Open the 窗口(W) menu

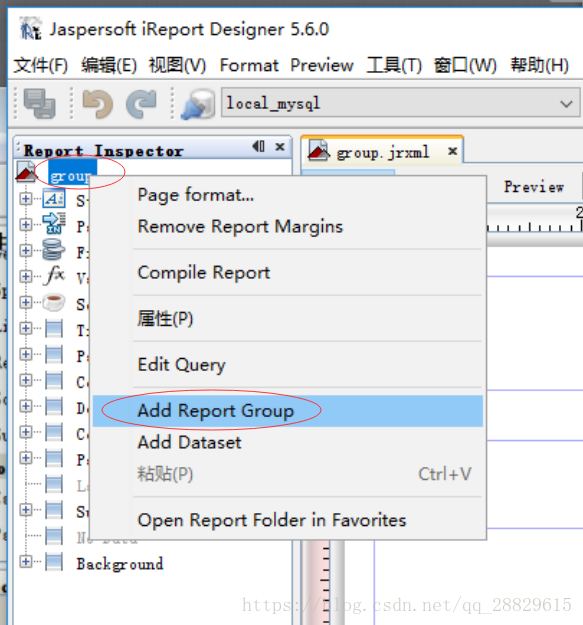coord(465,65)
